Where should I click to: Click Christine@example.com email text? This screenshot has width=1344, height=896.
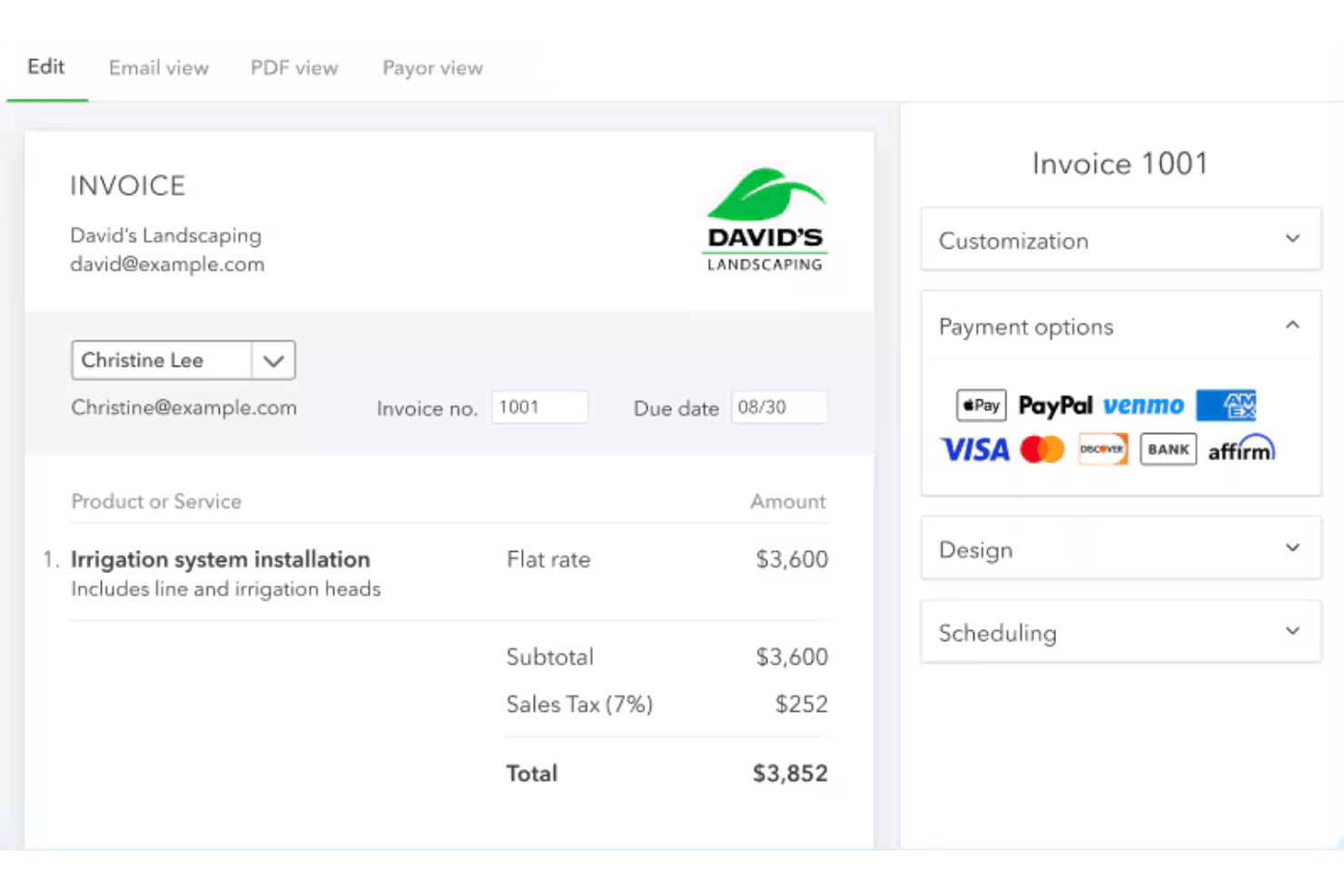pos(184,408)
